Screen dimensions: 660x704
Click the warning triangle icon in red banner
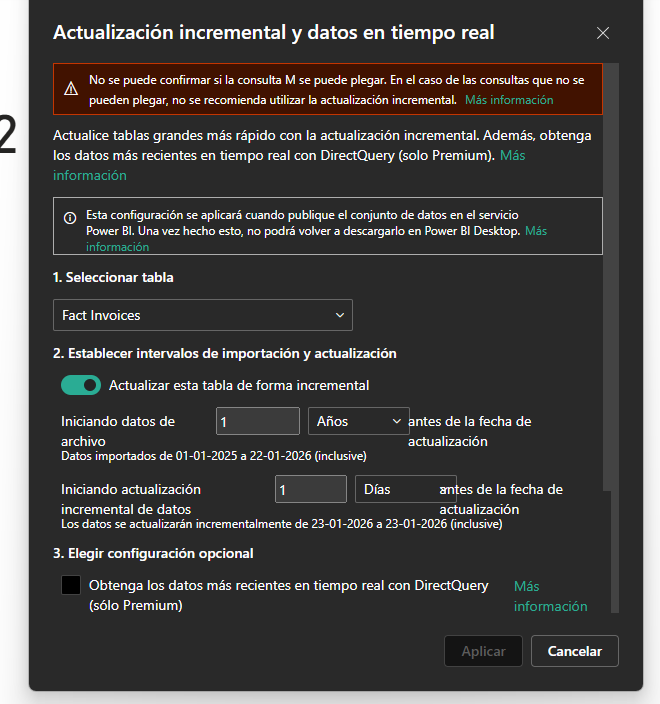71,89
